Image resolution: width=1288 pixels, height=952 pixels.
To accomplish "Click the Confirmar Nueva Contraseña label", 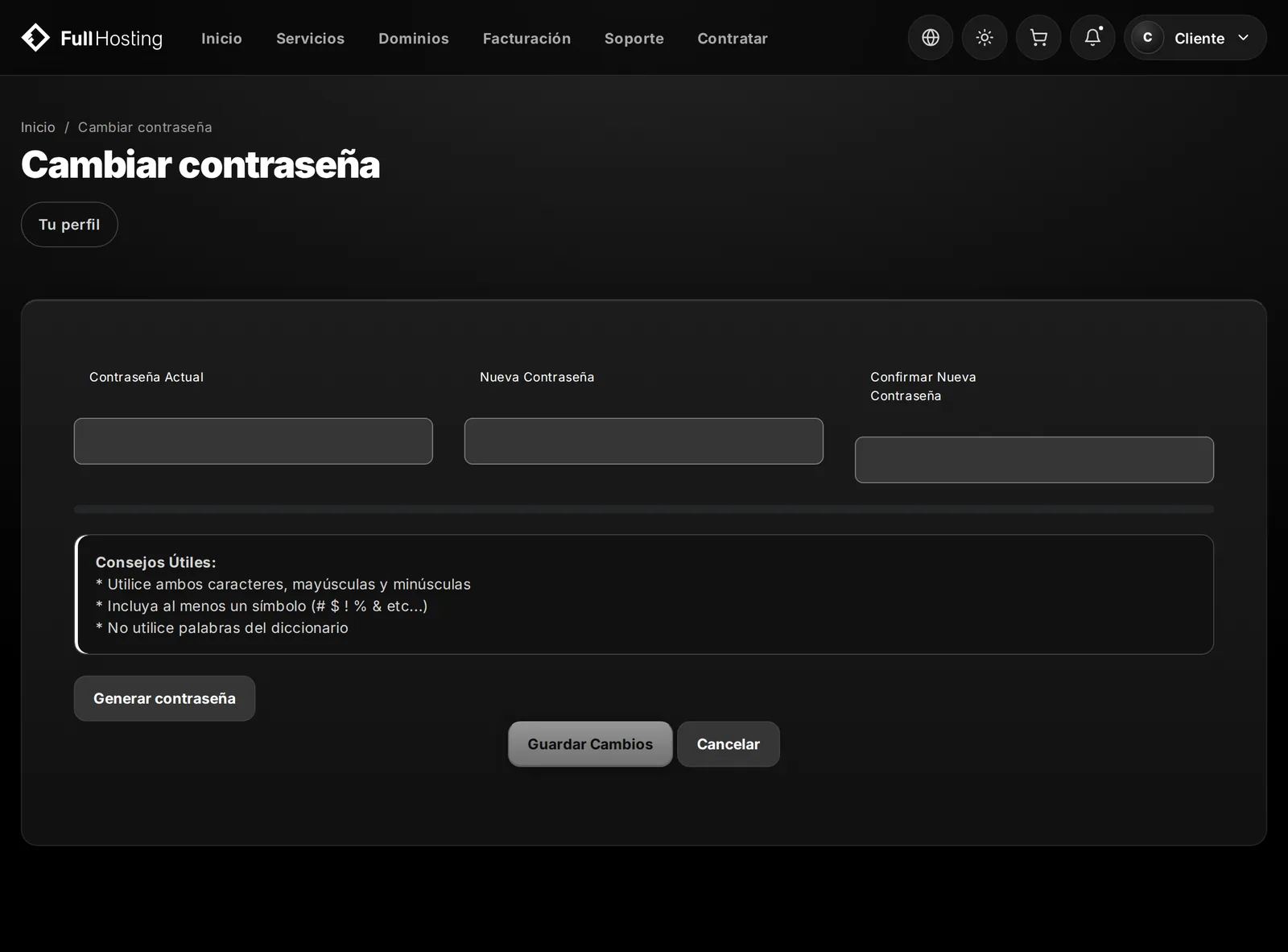I will click(x=923, y=387).
